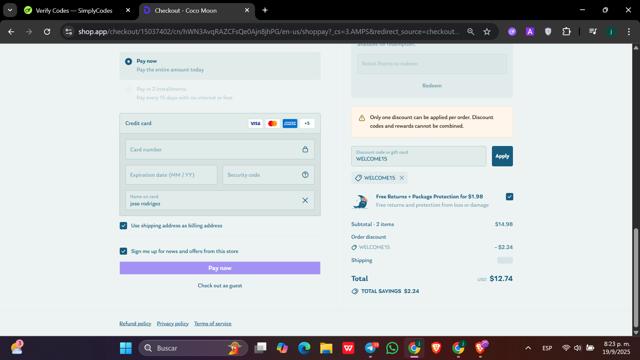The image size is (640, 360).
Task: Focus the Security code field
Action: (268, 175)
